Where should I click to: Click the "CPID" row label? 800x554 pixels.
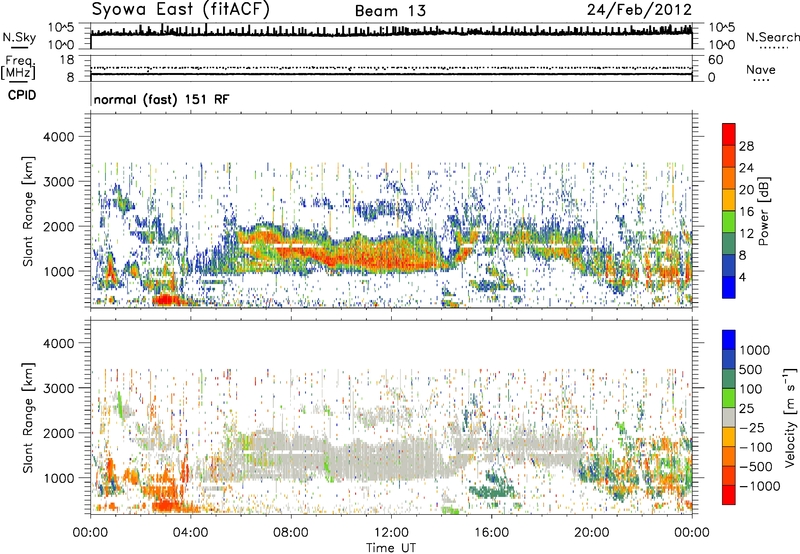22,95
